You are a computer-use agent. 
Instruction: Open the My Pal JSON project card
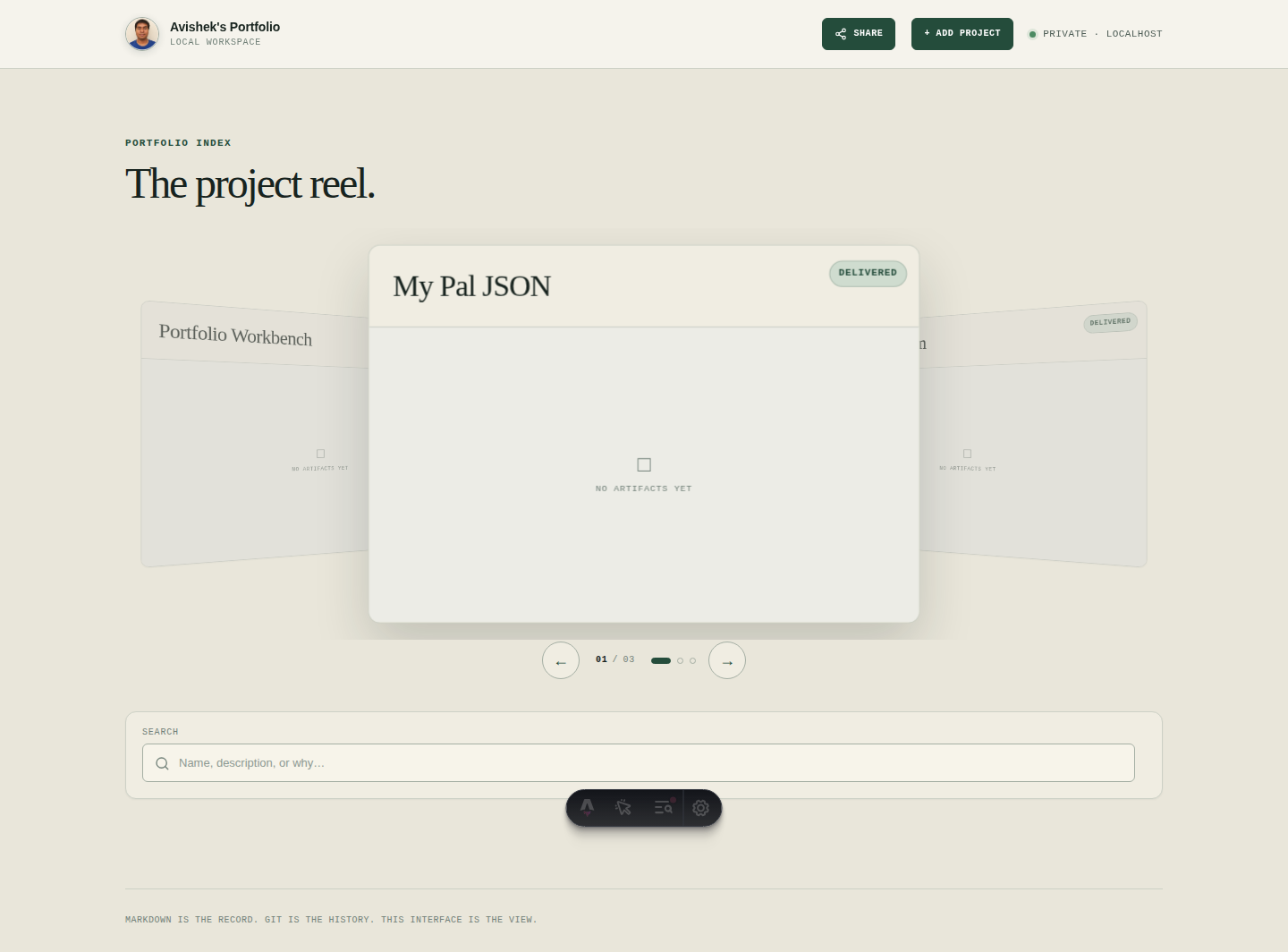coord(644,434)
